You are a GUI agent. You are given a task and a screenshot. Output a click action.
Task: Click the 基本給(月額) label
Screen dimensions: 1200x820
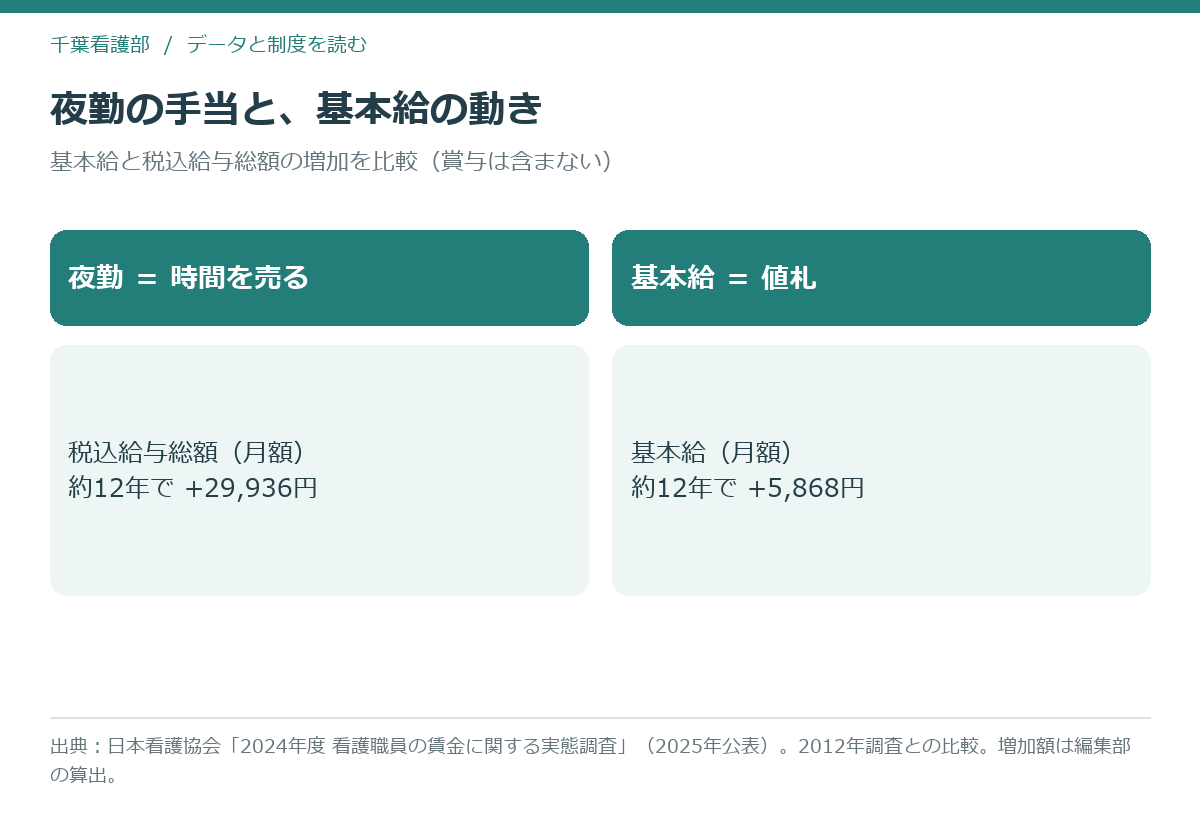[x=712, y=453]
